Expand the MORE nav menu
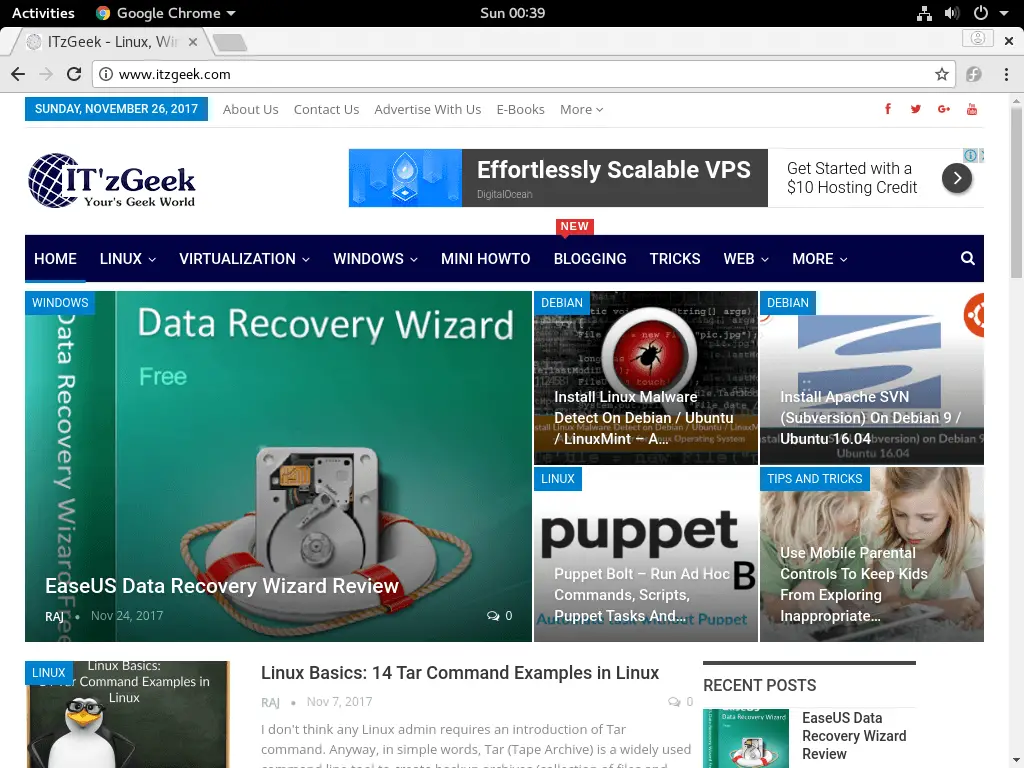Viewport: 1024px width, 768px height. (x=820, y=259)
